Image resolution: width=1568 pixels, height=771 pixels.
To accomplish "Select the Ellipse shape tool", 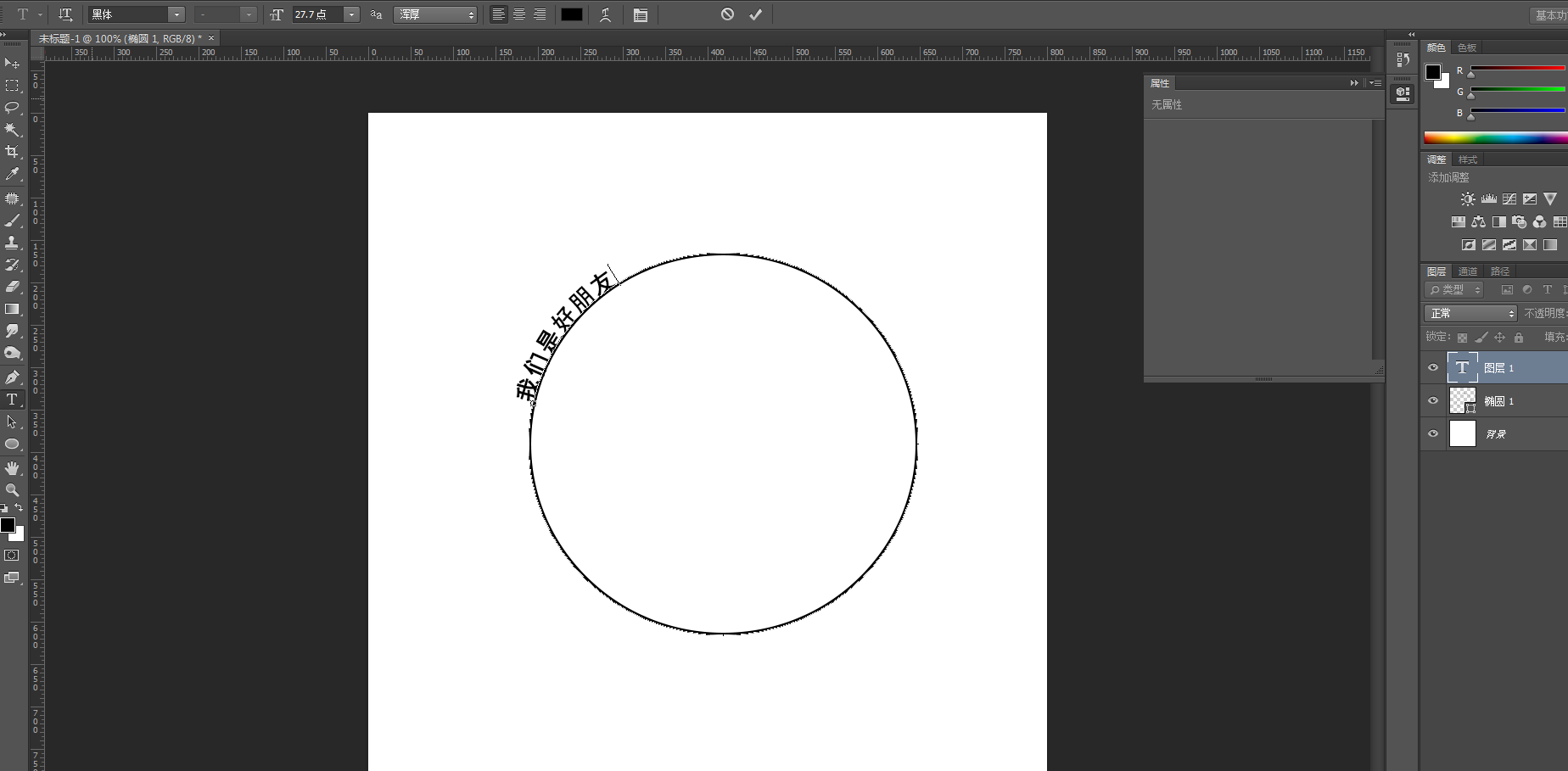I will [12, 444].
